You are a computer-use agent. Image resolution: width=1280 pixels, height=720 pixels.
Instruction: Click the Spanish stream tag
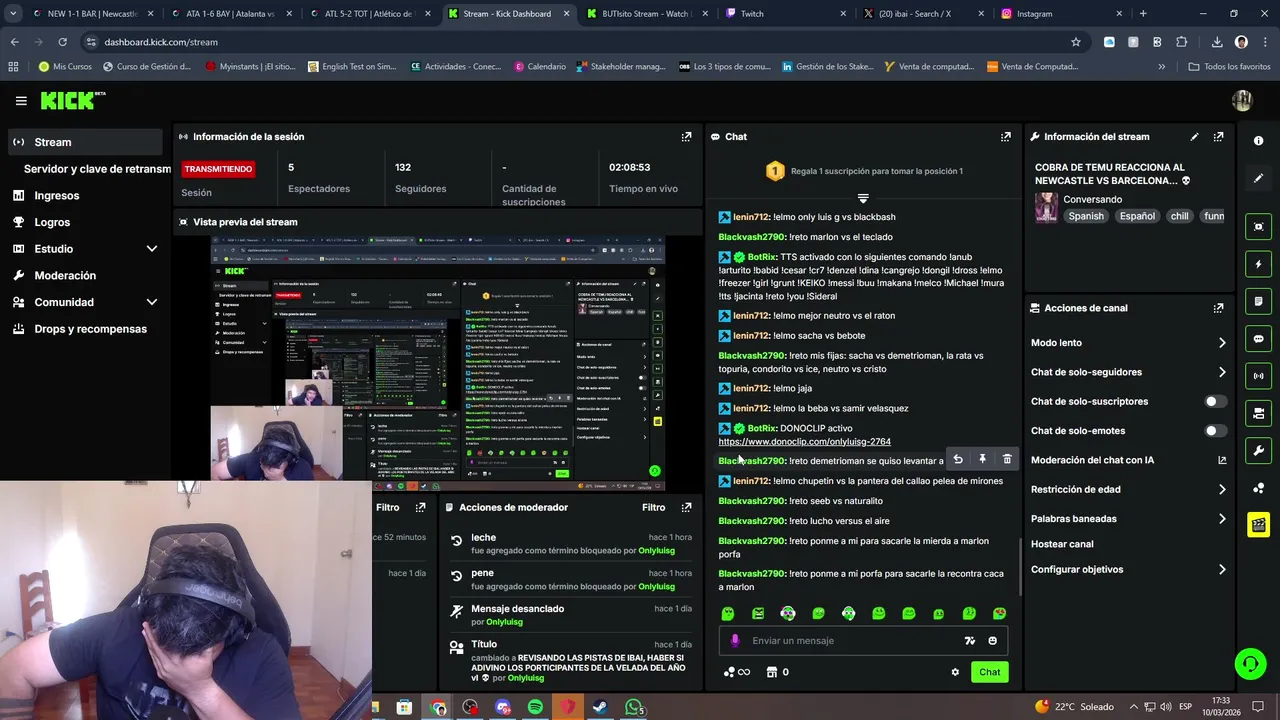(x=1085, y=216)
